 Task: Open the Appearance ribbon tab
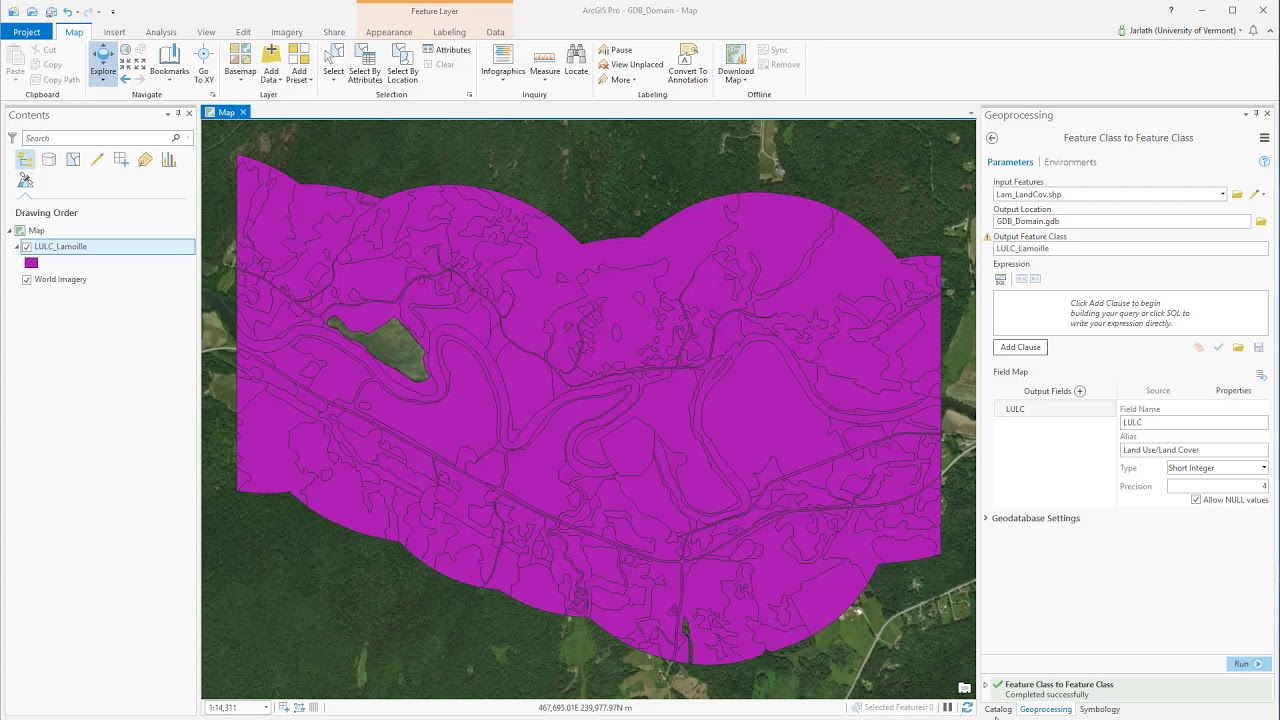(389, 32)
